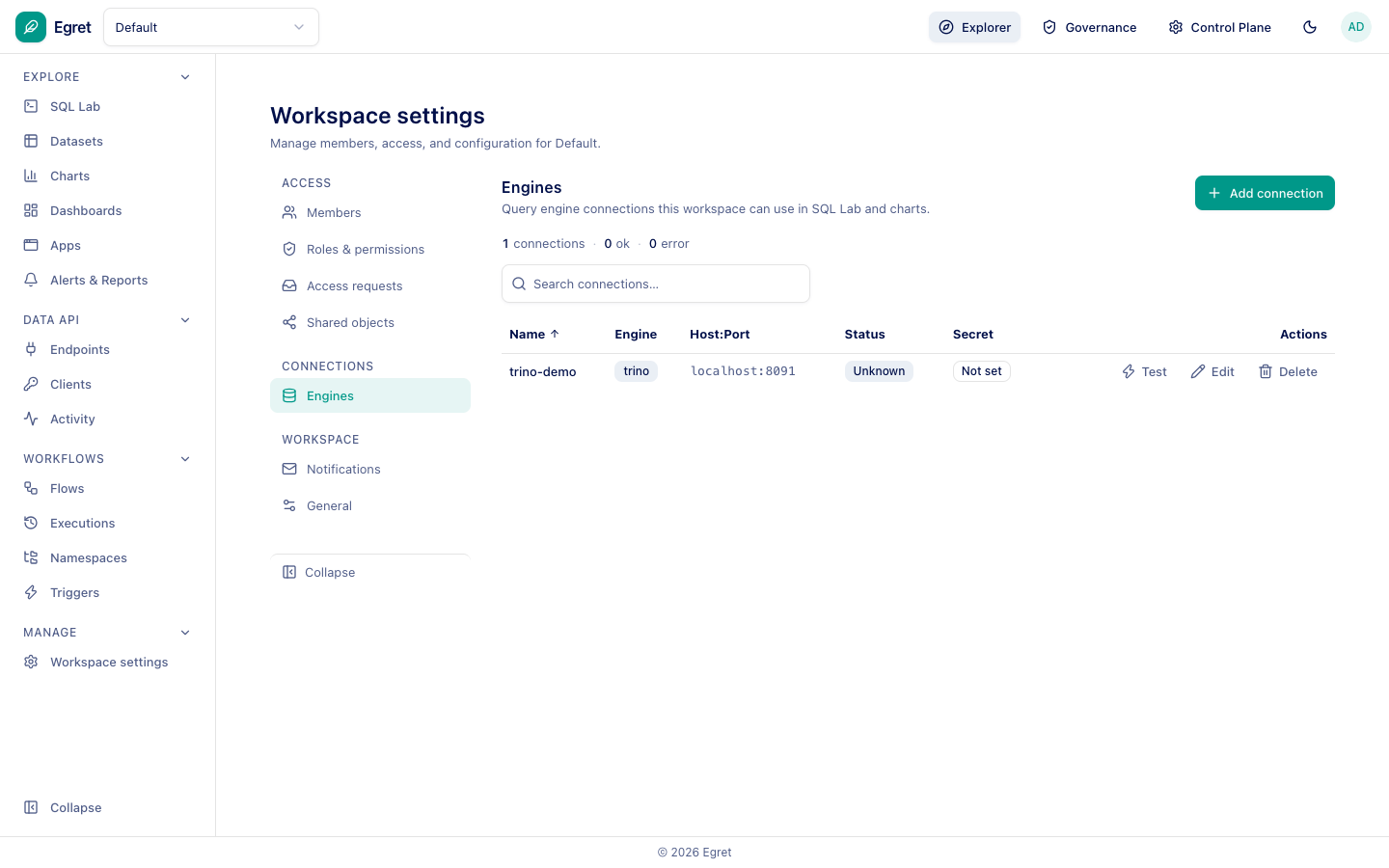This screenshot has width=1389, height=868.
Task: Collapse the WORKFLOWS sidebar section
Action: tap(185, 459)
